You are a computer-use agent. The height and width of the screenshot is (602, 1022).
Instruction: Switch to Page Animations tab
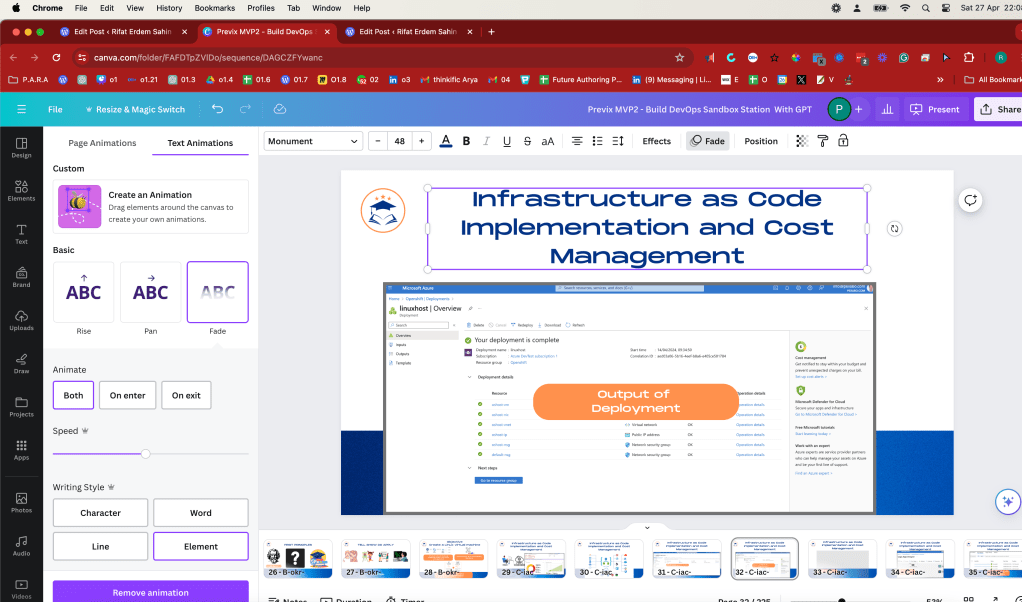(102, 143)
